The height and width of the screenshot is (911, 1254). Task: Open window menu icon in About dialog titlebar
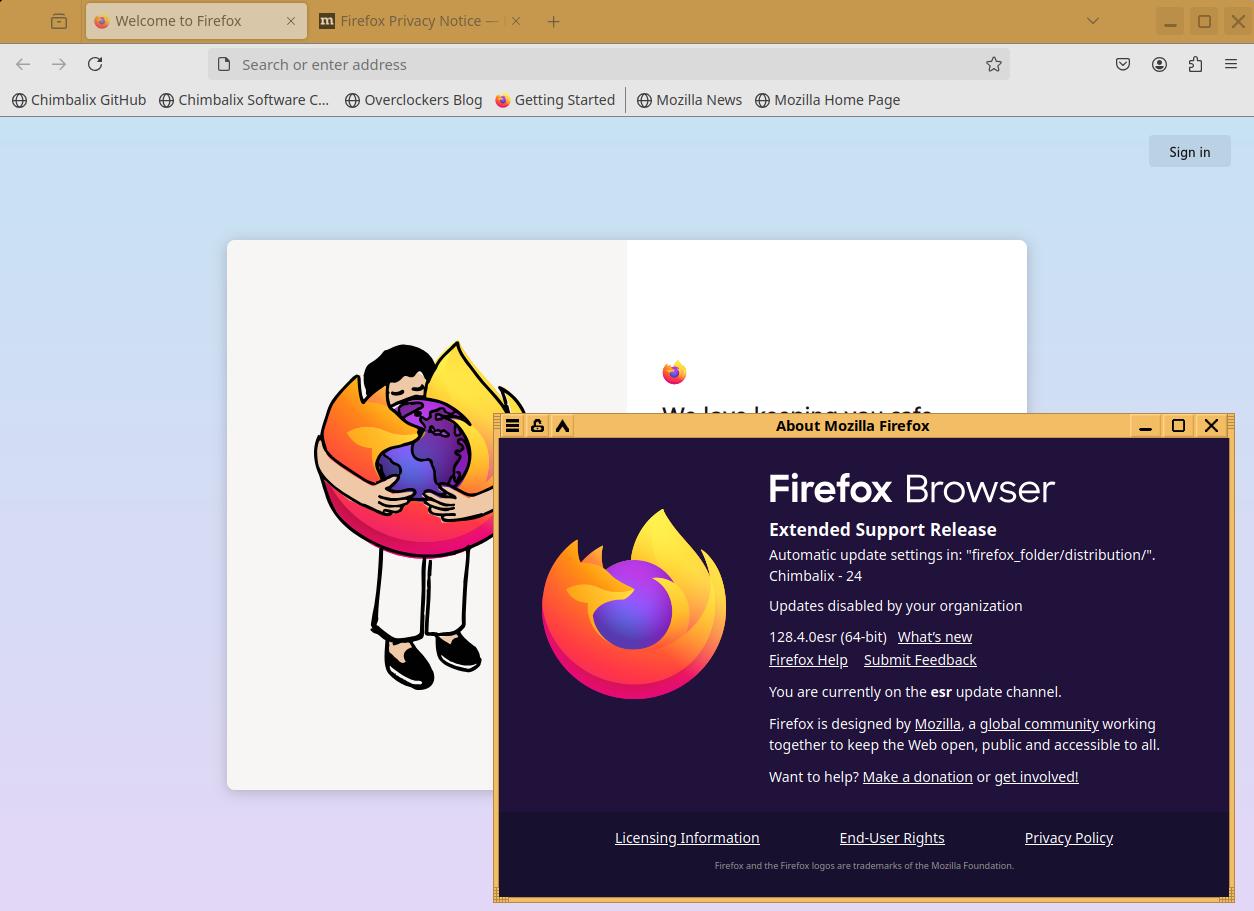pos(512,426)
